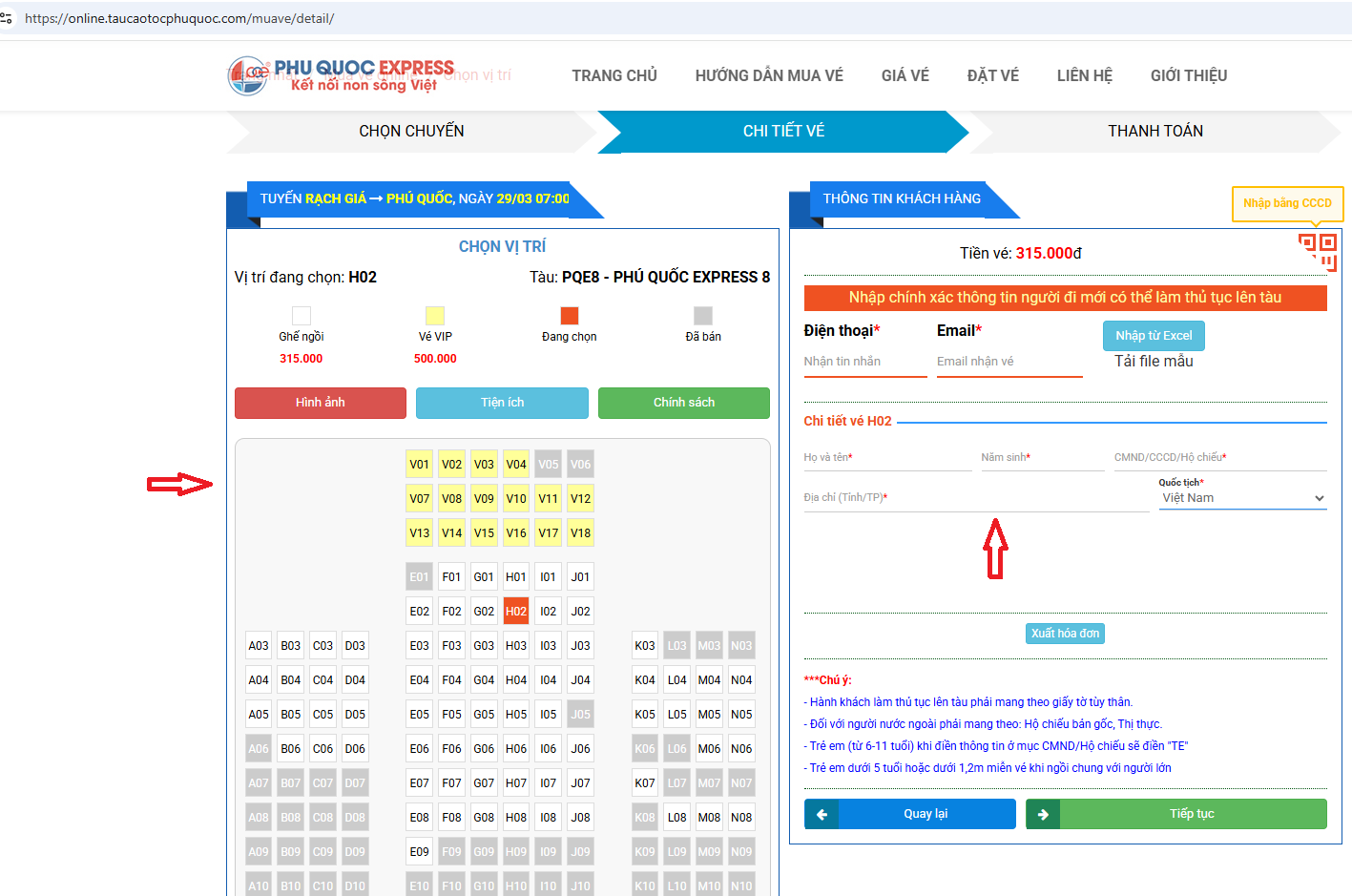Focus the Họ và tên input field
The width and height of the screenshot is (1352, 896).
pyautogui.click(x=886, y=458)
